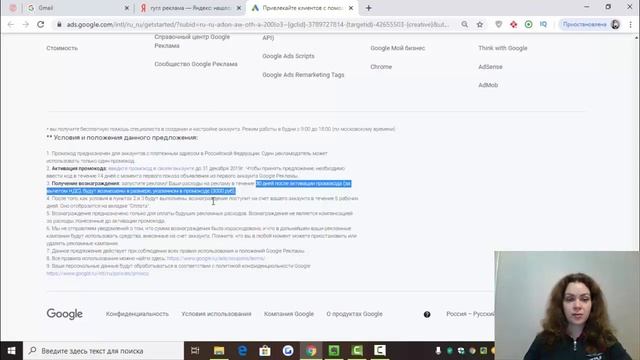Open the IQ extension icon
Screen dimensions: 640x360
[543, 24]
